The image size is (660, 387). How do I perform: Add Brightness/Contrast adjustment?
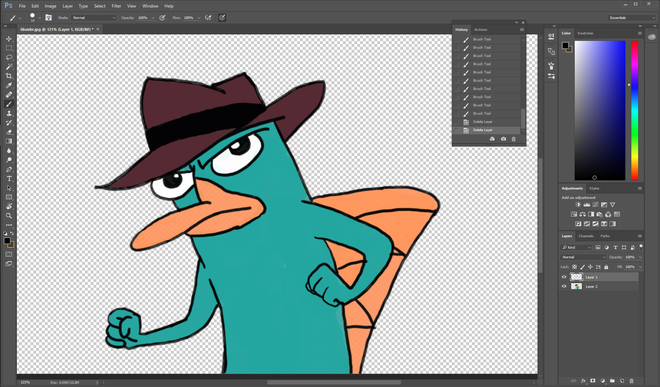[578, 205]
